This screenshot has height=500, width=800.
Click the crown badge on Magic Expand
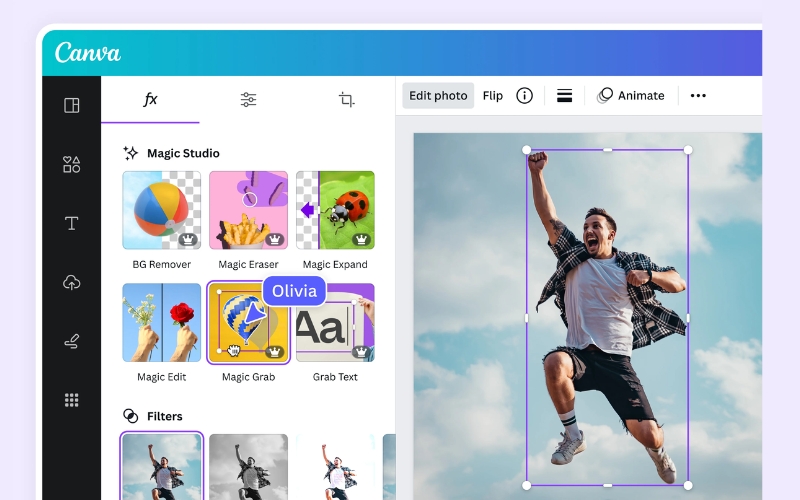[361, 239]
